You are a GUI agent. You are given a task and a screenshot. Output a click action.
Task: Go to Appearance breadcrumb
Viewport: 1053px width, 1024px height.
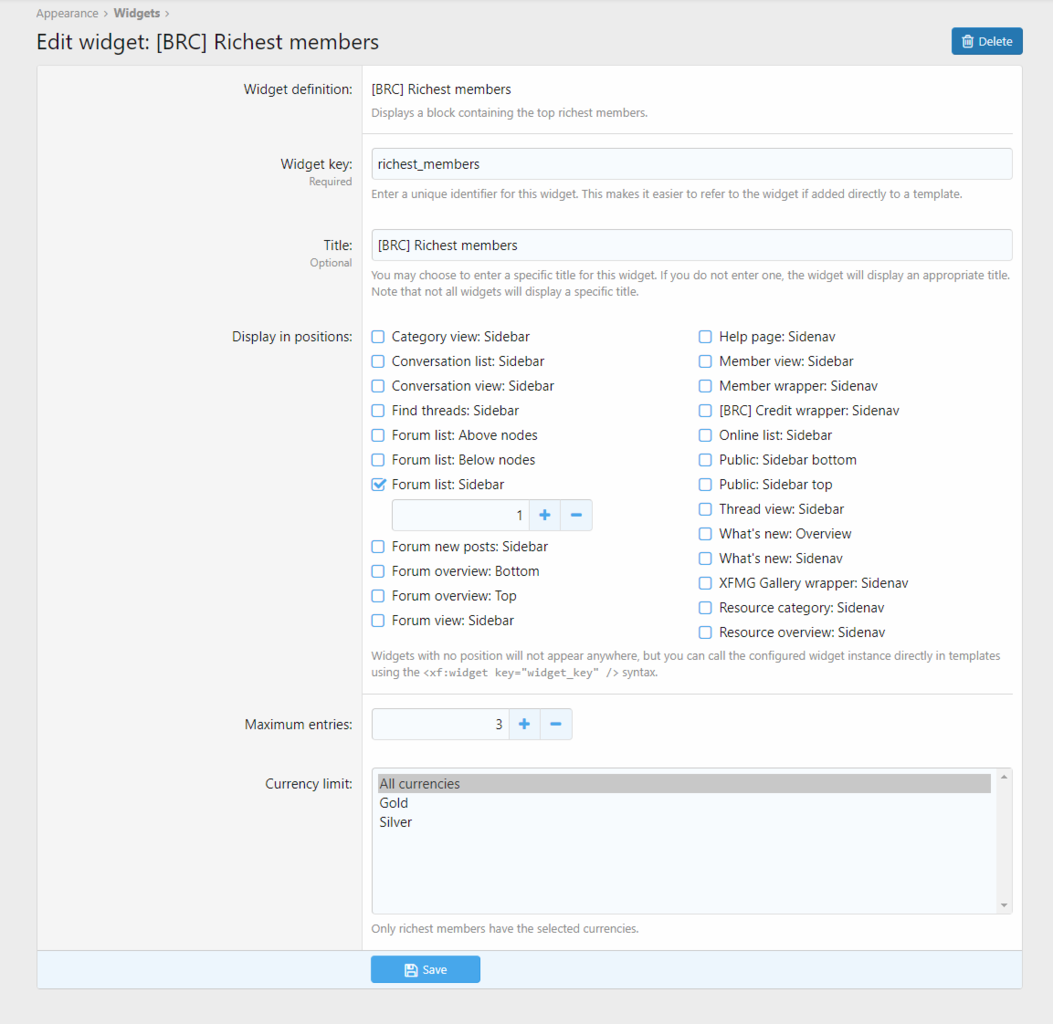pos(67,14)
